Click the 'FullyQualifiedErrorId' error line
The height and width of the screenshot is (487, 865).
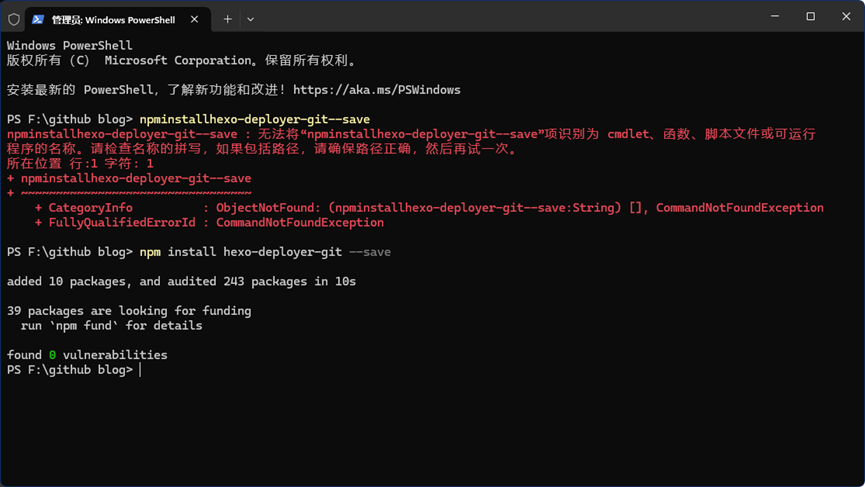click(209, 223)
